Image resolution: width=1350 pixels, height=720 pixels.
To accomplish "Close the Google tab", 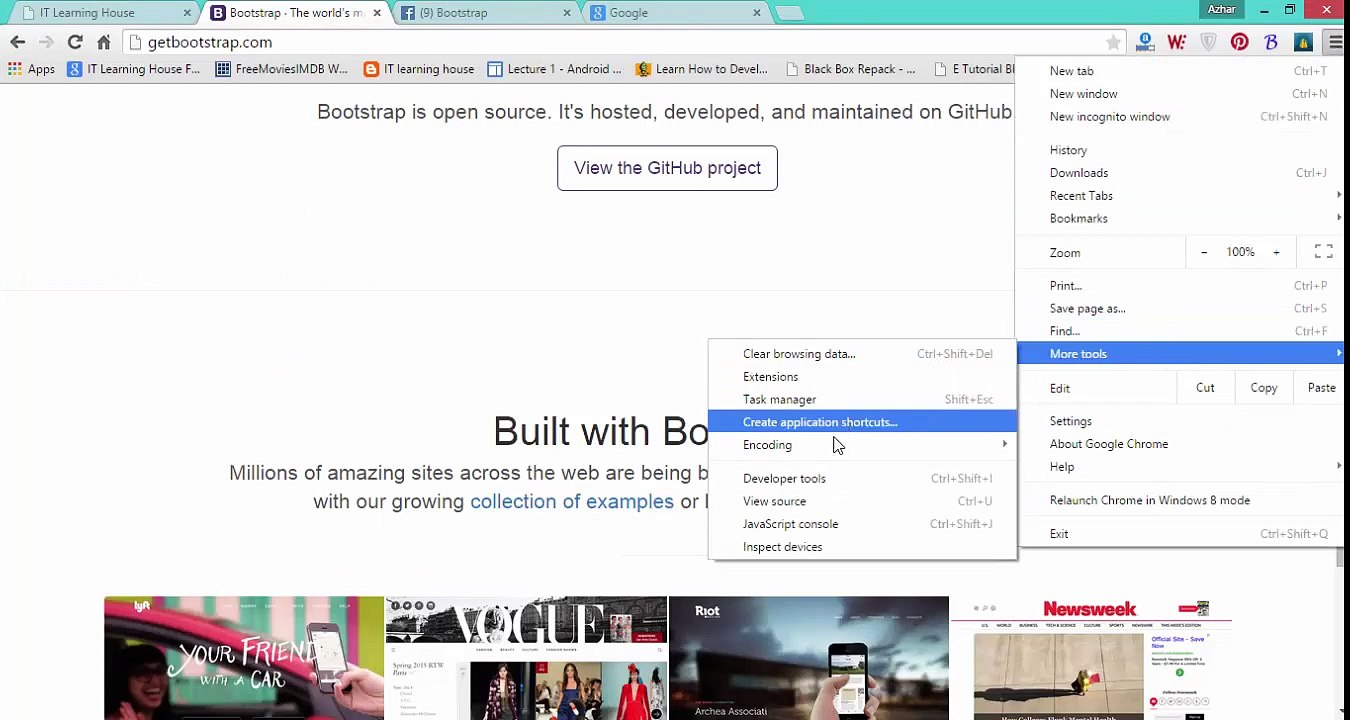I will coord(757,13).
